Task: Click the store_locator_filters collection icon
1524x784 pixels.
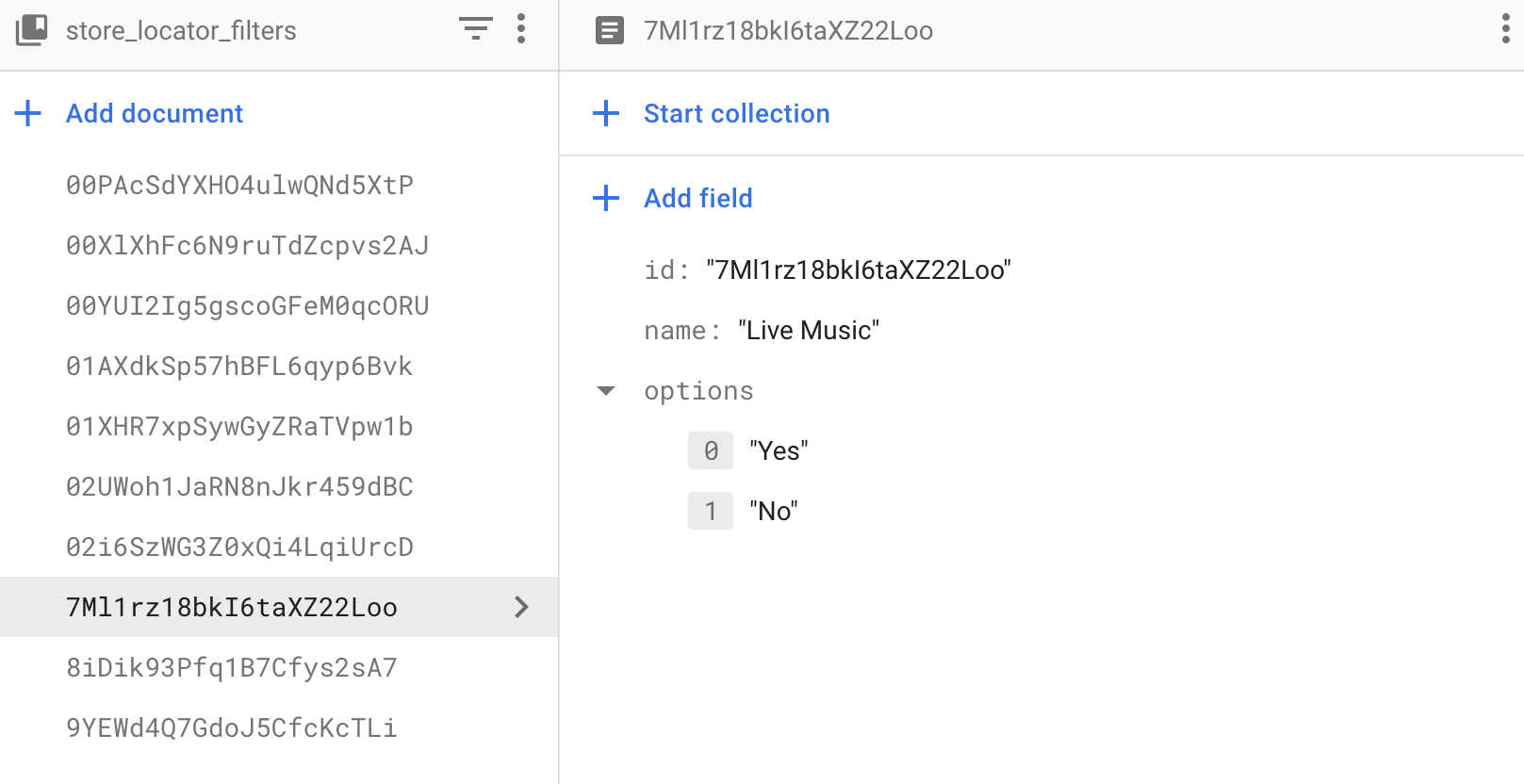Action: tap(31, 30)
